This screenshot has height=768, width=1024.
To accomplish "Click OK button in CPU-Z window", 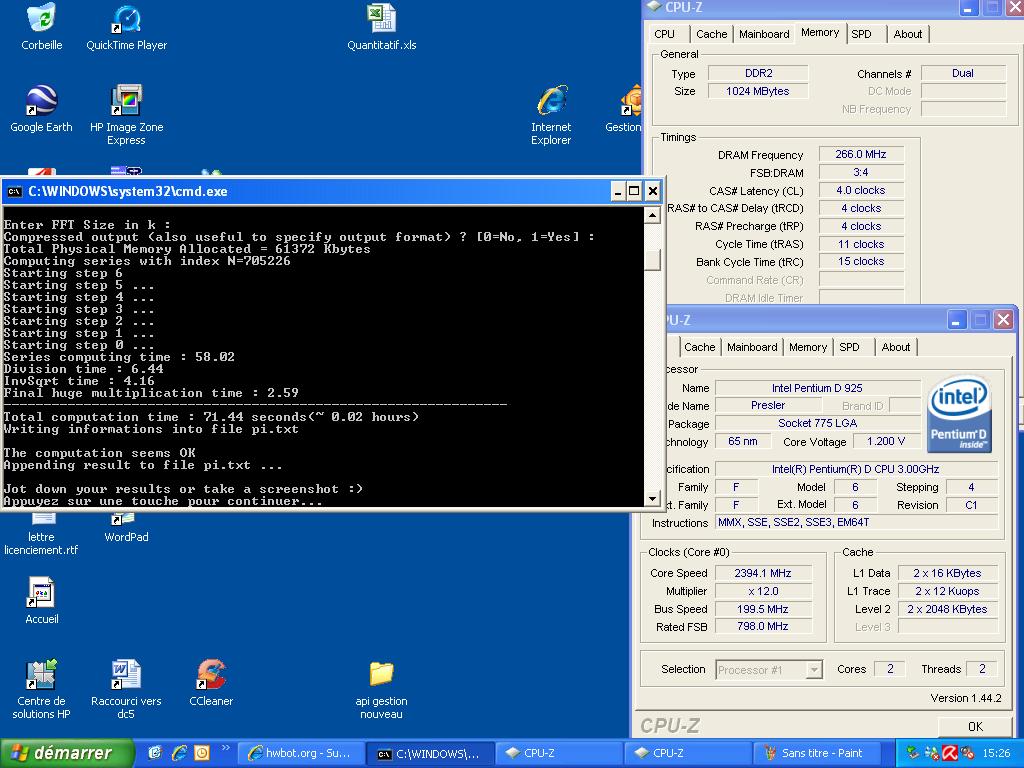I will (976, 726).
